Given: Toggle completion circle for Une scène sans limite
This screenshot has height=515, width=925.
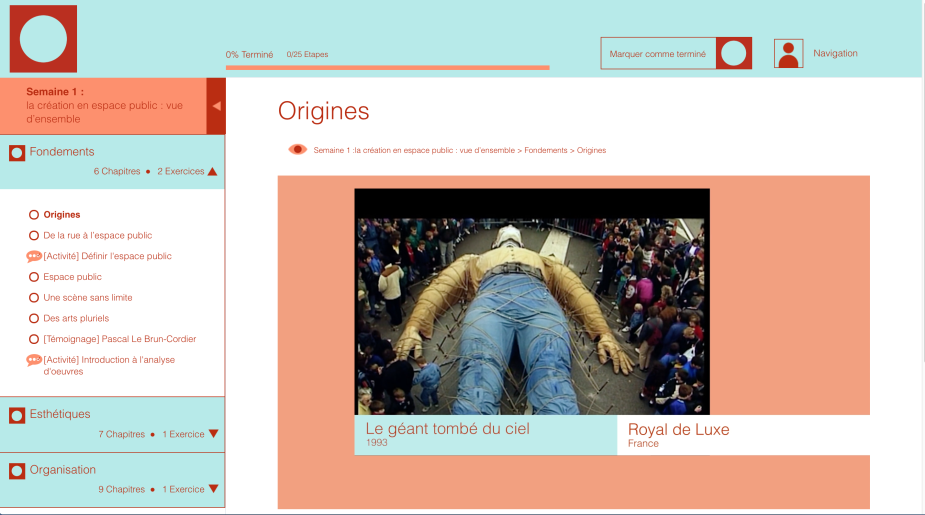Looking at the screenshot, I should (x=34, y=298).
